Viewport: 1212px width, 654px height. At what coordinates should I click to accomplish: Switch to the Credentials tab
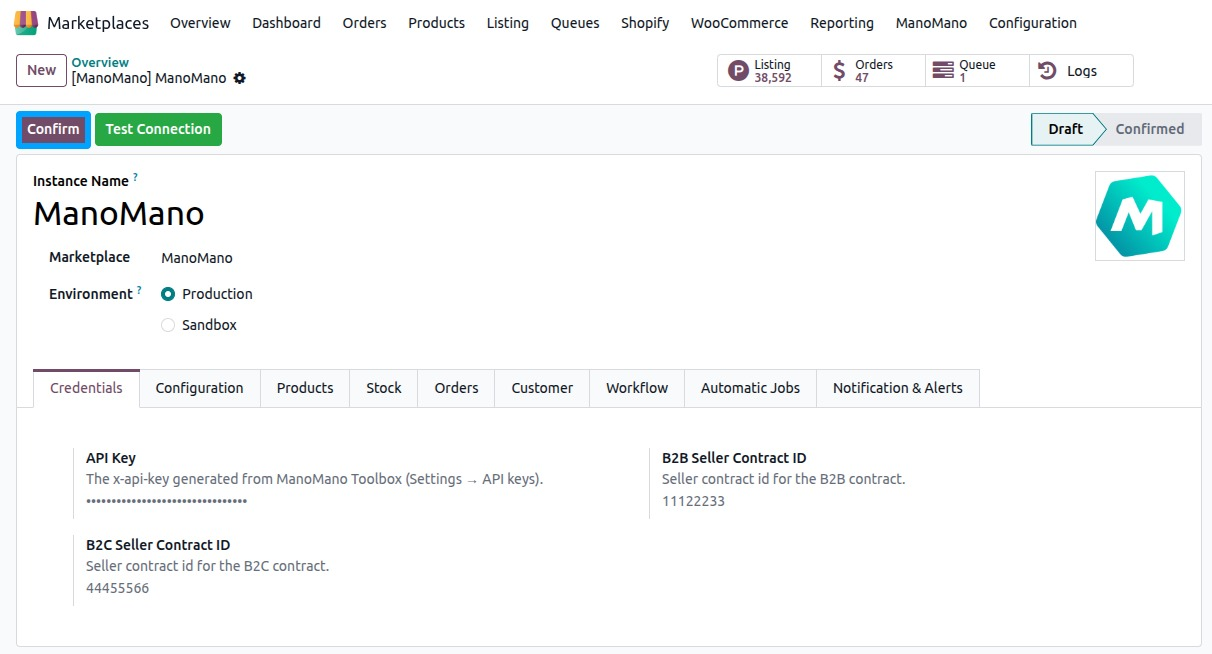(x=86, y=388)
